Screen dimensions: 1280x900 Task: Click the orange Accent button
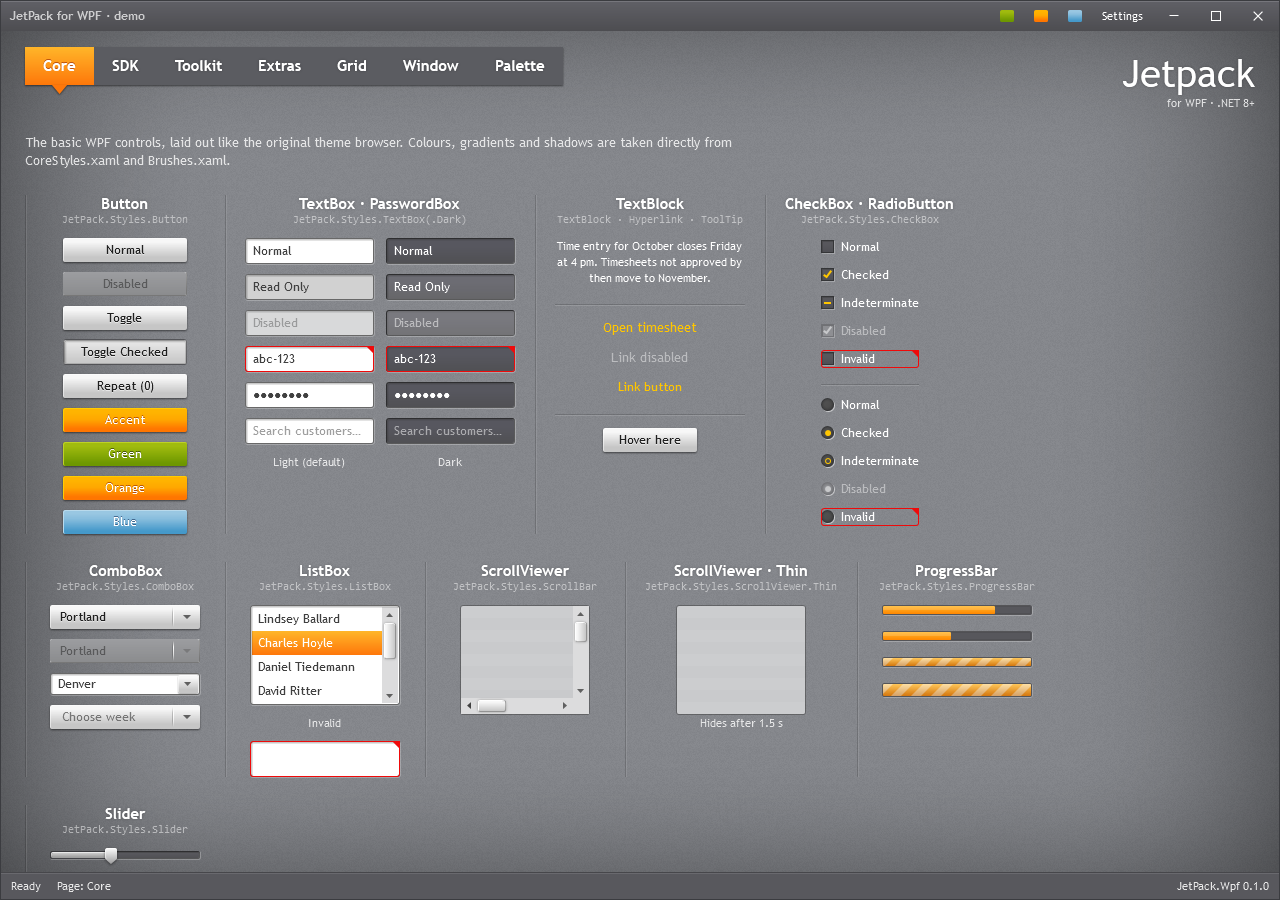[x=125, y=420]
